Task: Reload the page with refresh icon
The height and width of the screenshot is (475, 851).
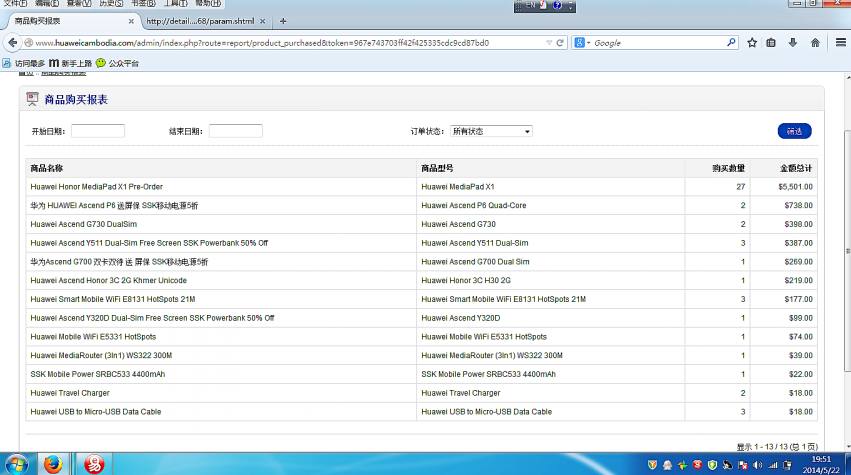Action: pyautogui.click(x=560, y=42)
